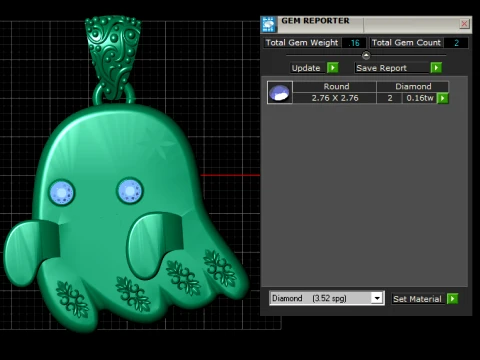The width and height of the screenshot is (480, 360).
Task: Select the right blue gem on pendant
Action: [130, 191]
